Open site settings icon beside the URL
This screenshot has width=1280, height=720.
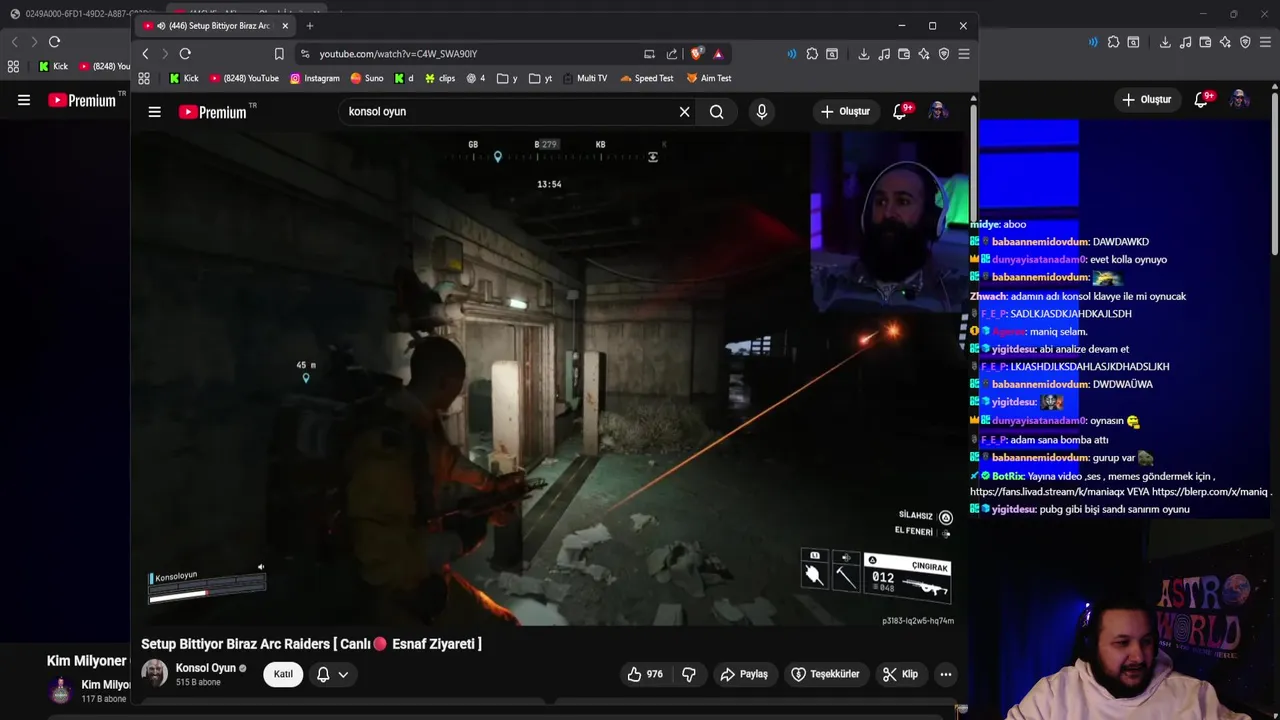tap(305, 54)
